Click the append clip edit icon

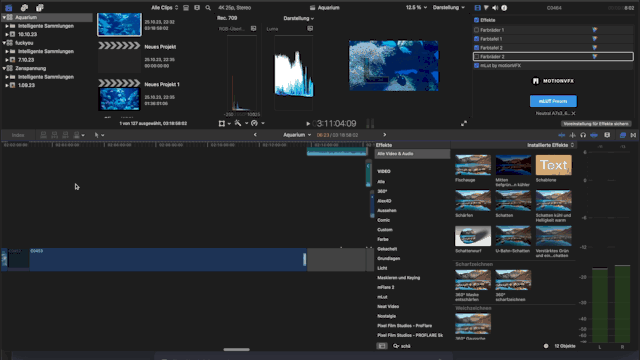click(65, 135)
